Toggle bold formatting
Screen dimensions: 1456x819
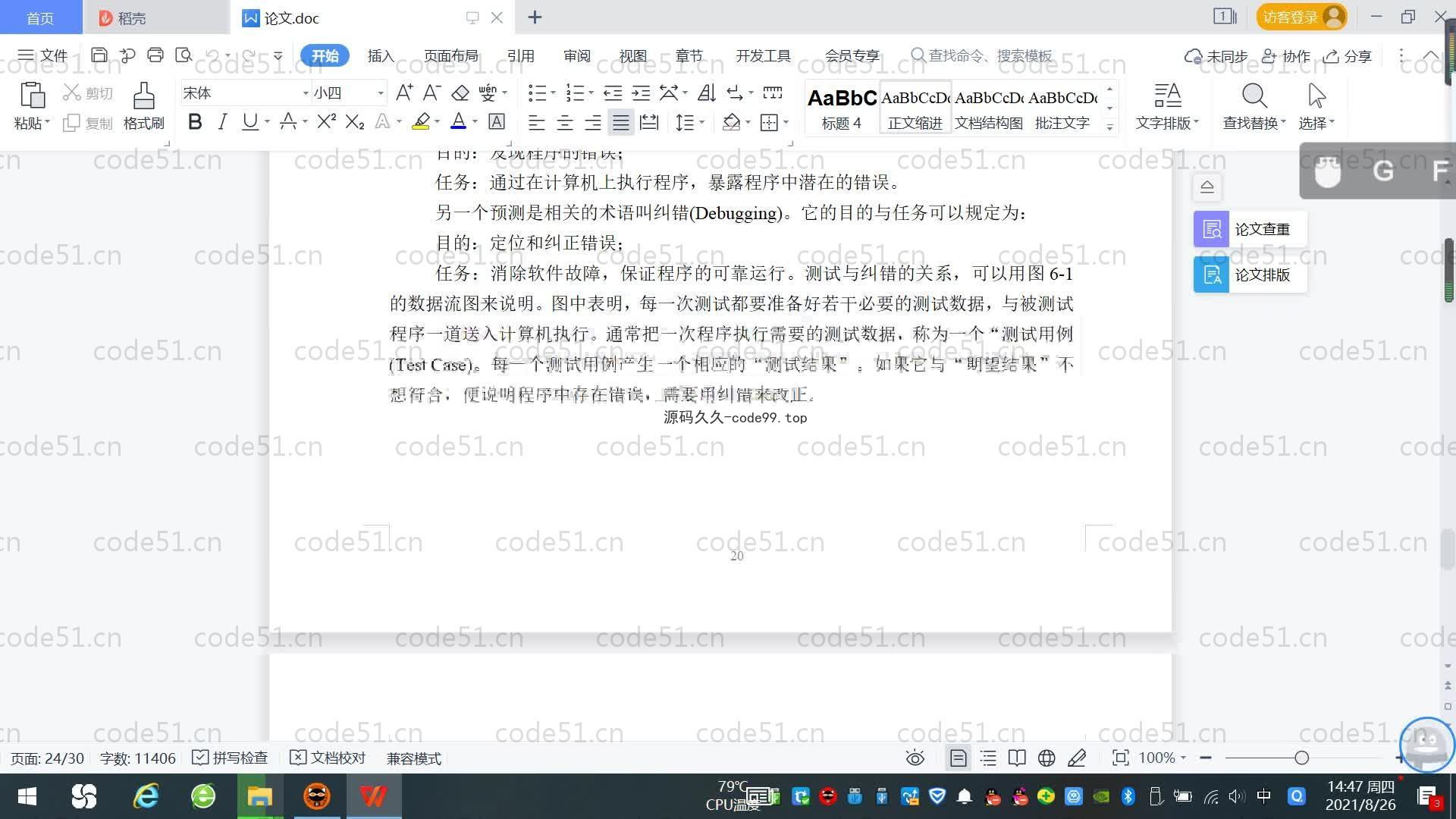195,122
